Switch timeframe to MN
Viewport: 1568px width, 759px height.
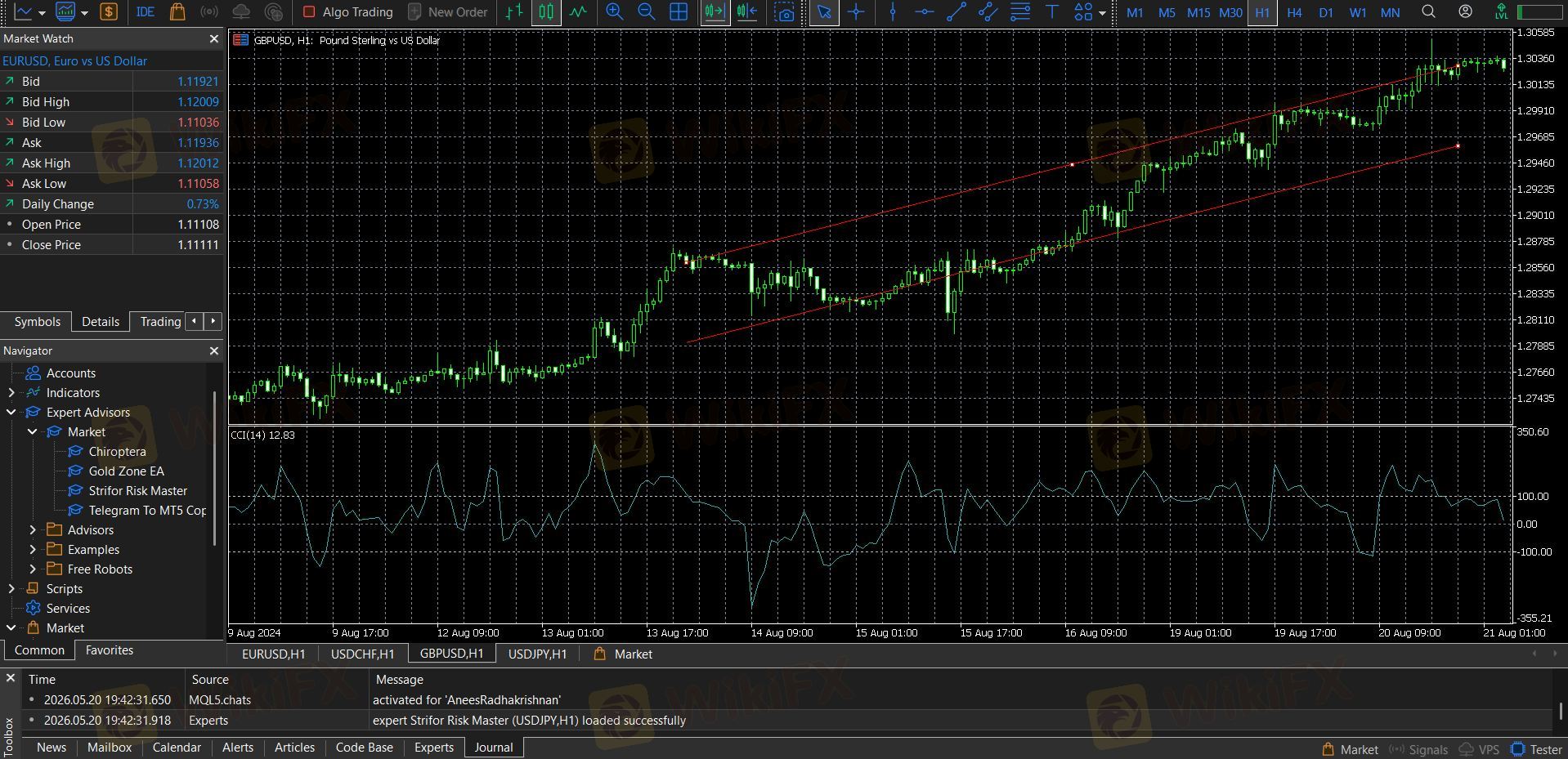(x=1390, y=12)
